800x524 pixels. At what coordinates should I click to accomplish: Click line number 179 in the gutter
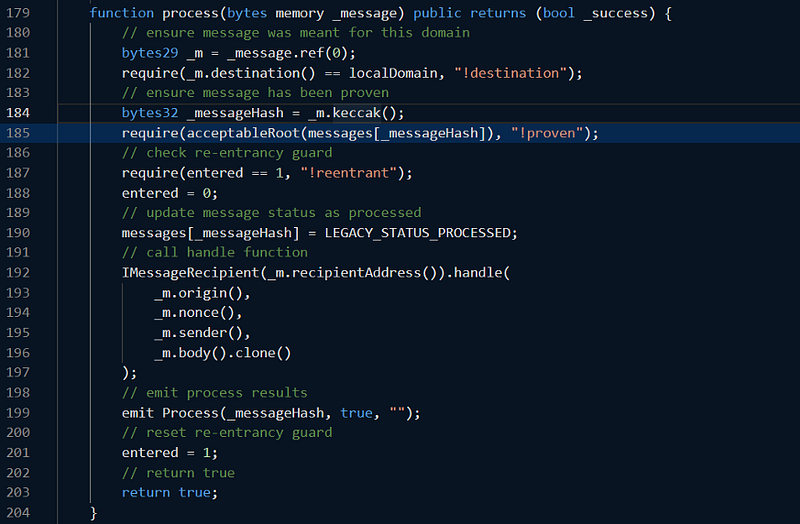pyautogui.click(x=18, y=13)
